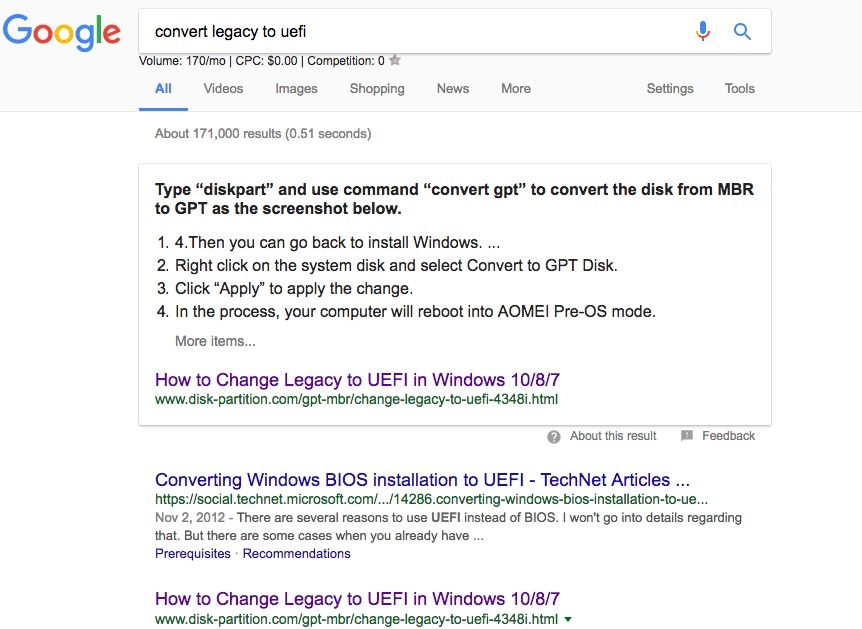Open the search Settings menu

[x=669, y=88]
